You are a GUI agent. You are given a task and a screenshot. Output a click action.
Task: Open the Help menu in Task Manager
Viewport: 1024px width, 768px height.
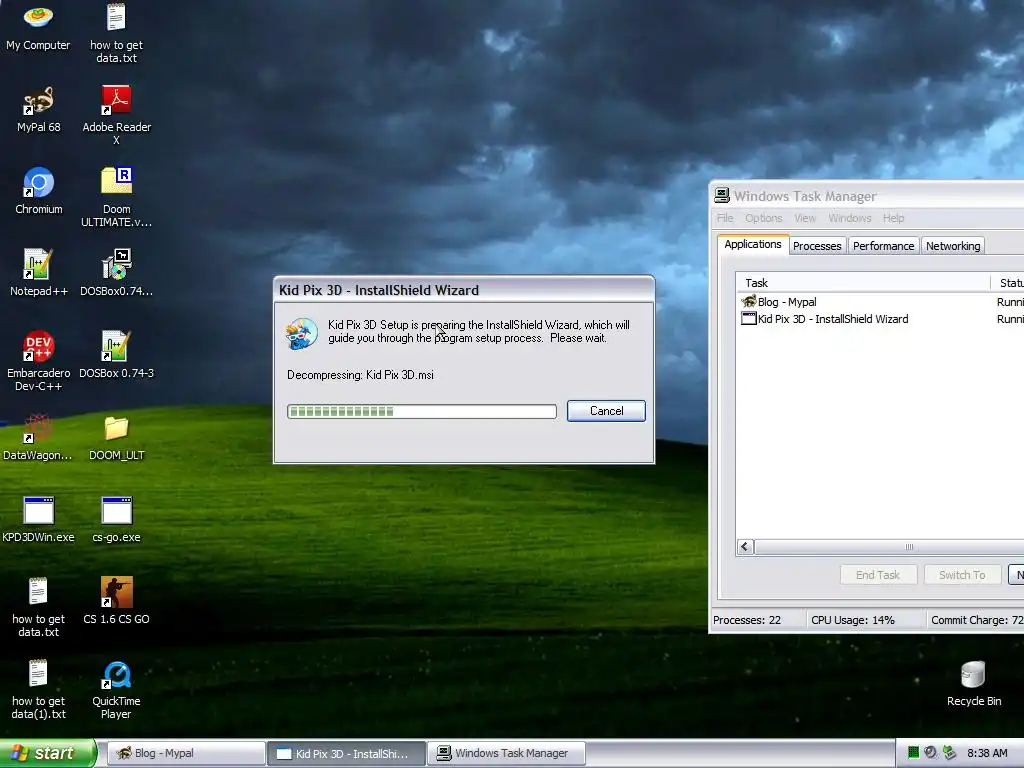(x=893, y=218)
